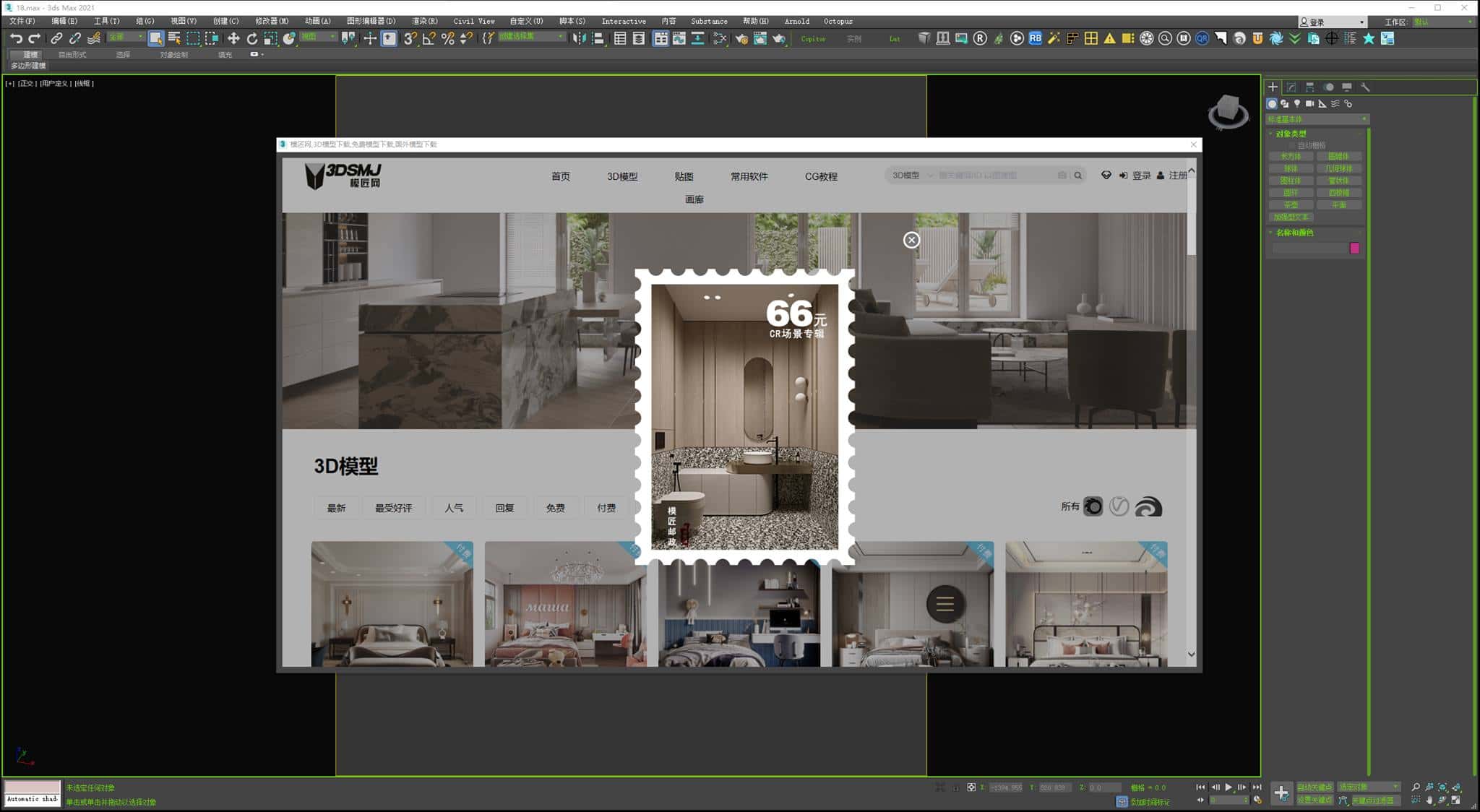The image size is (1480, 812).
Task: Open the 标准基本体 primitives dropdown
Action: [x=1317, y=119]
